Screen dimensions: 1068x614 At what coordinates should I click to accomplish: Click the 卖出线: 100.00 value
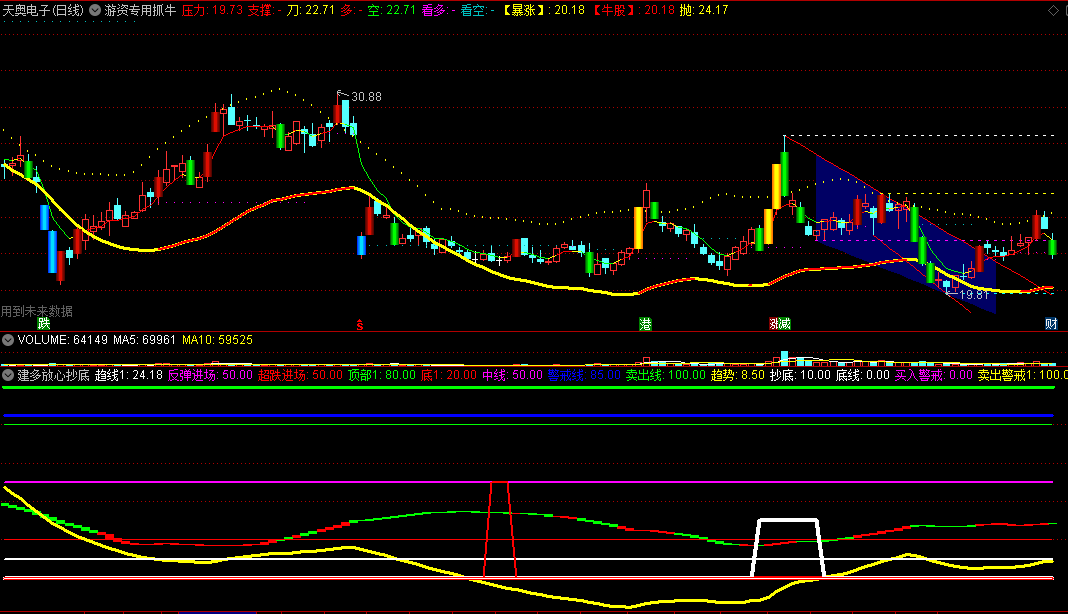tap(665, 375)
